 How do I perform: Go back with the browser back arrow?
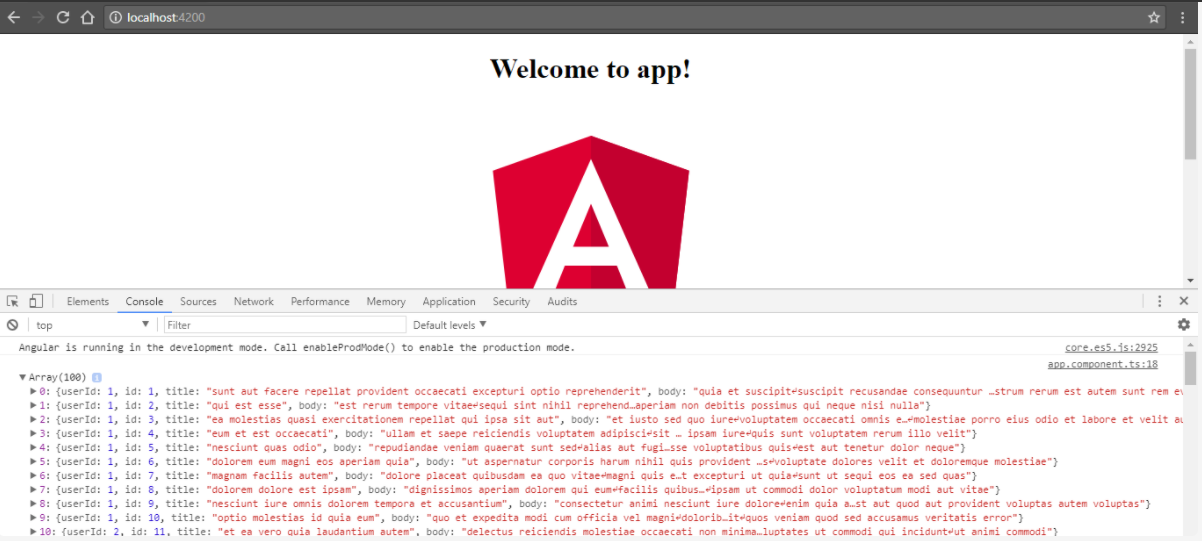point(13,17)
